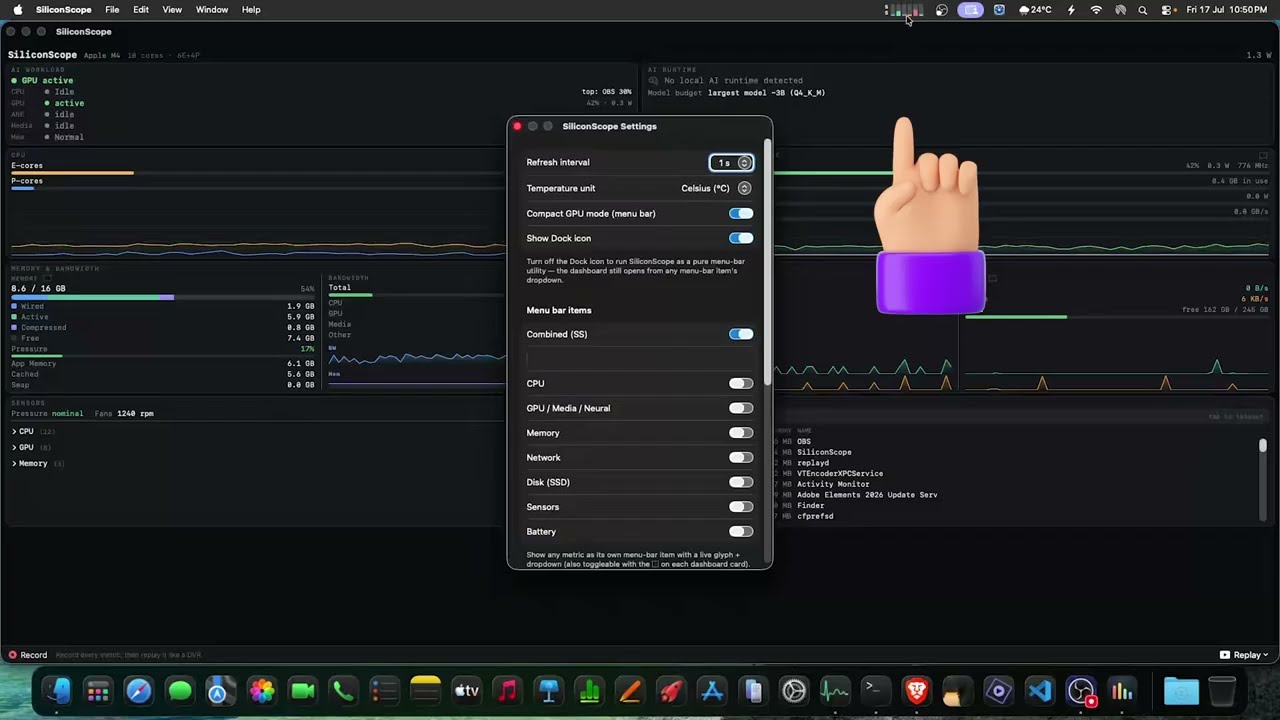
Task: Open the Replay dropdown
Action: point(1244,655)
